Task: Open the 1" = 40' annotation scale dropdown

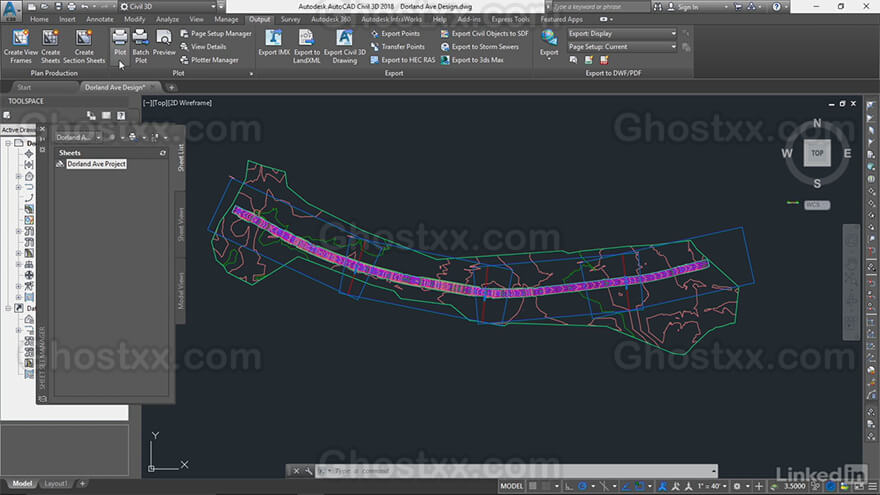Action: coord(712,486)
